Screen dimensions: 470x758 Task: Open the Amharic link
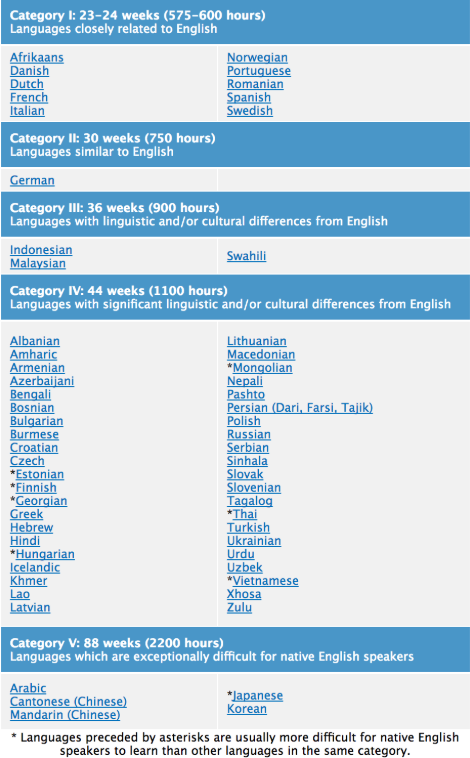[x=34, y=355]
